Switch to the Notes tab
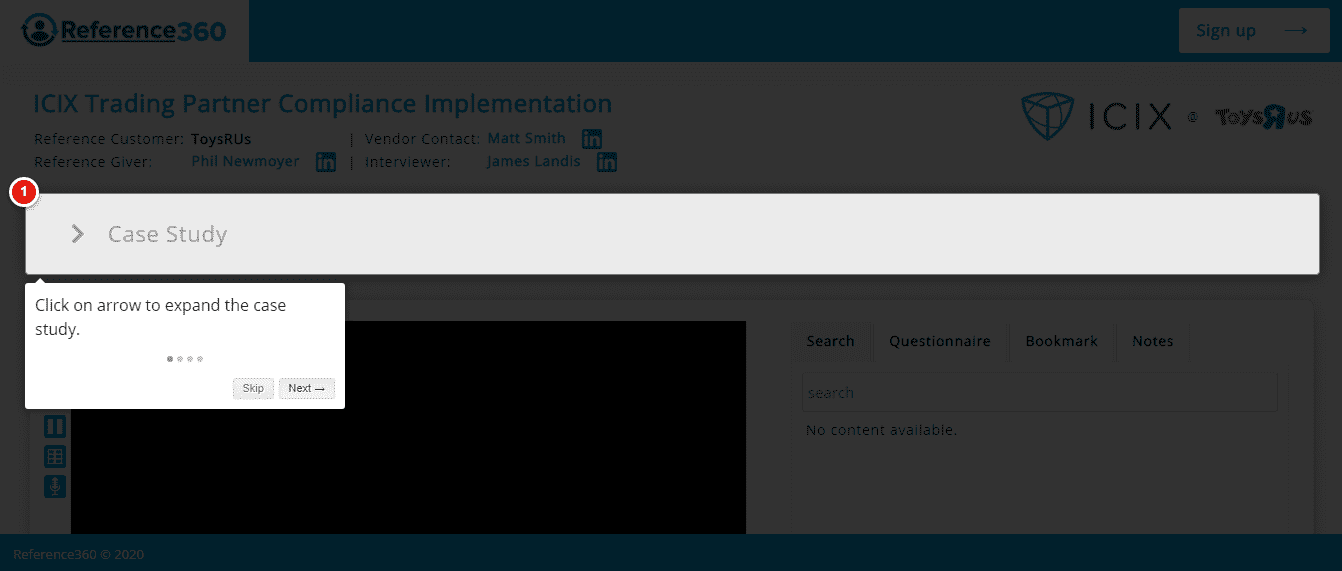 pos(1152,341)
